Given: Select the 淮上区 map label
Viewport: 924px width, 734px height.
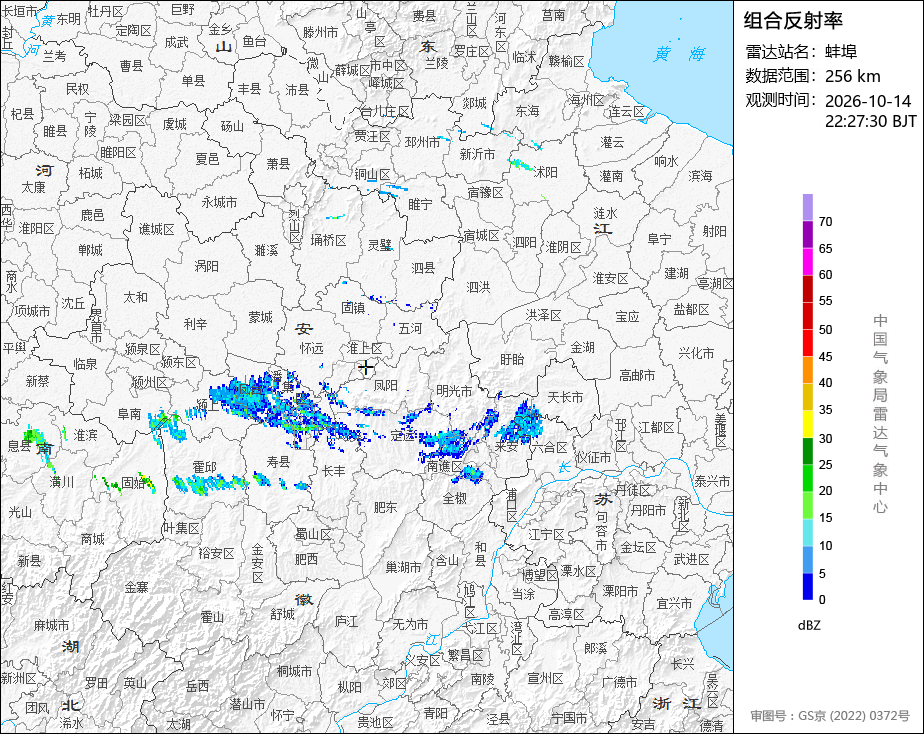Looking at the screenshot, I should tap(364, 349).
